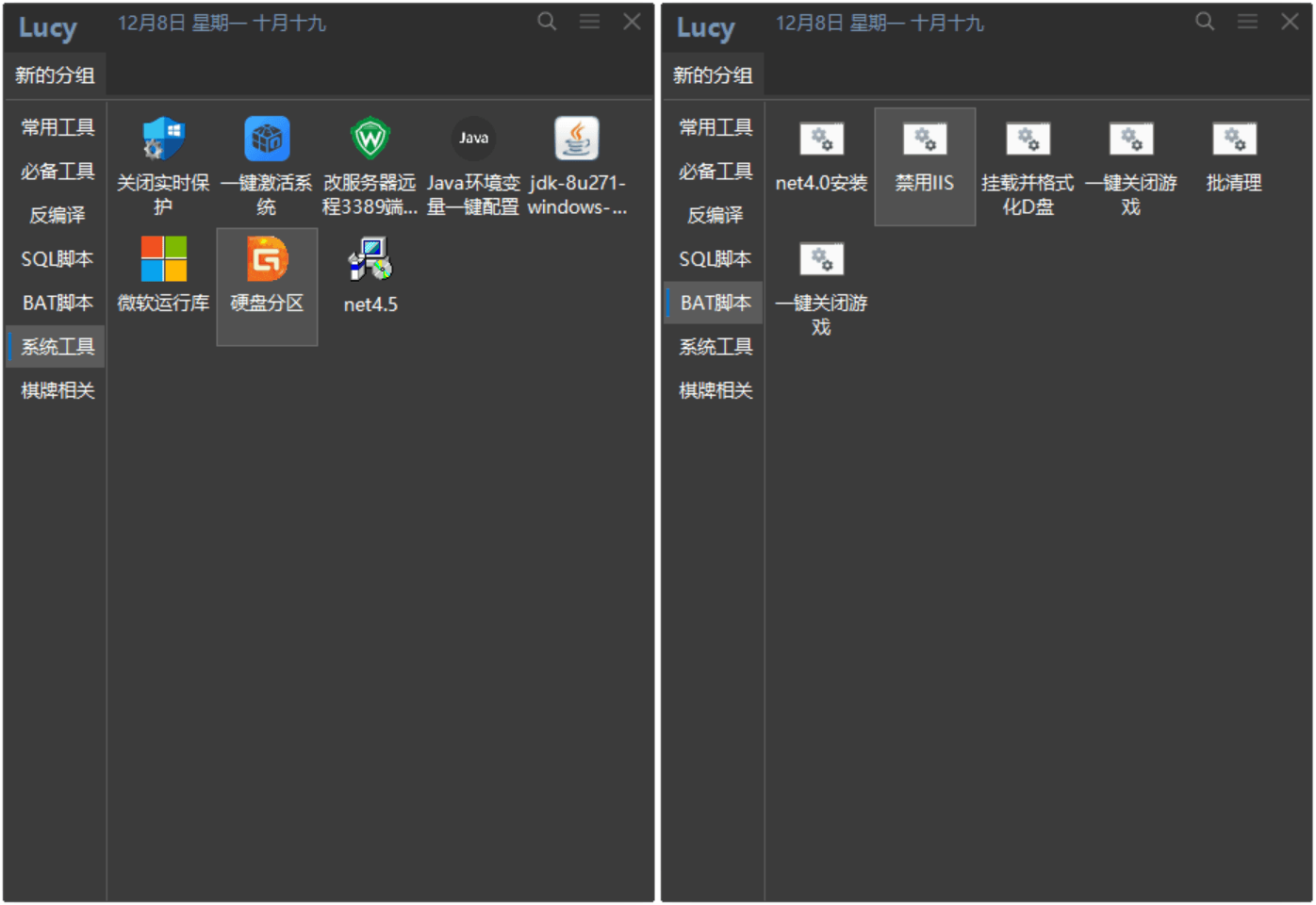The height and width of the screenshot is (905, 1316).
Task: Open 棋牌相关 category in left window
Action: point(58,390)
